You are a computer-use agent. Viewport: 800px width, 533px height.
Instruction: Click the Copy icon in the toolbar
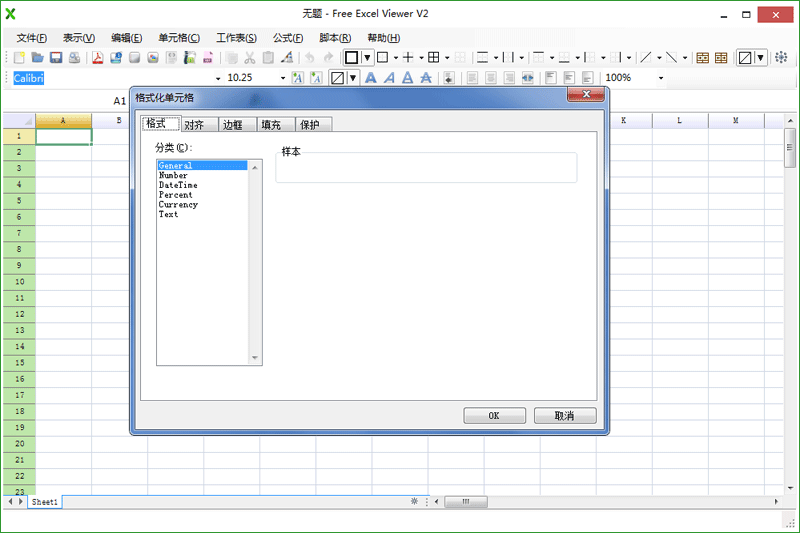(232, 58)
